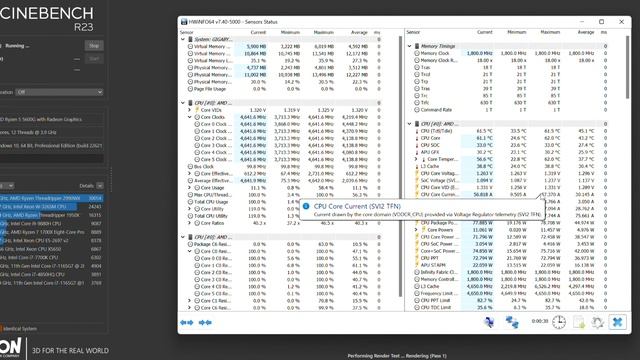Image resolution: width=640 pixels, height=360 pixels.
Task: Click the thermometer icon beside L3 Cache temperature row
Action: [417, 166]
